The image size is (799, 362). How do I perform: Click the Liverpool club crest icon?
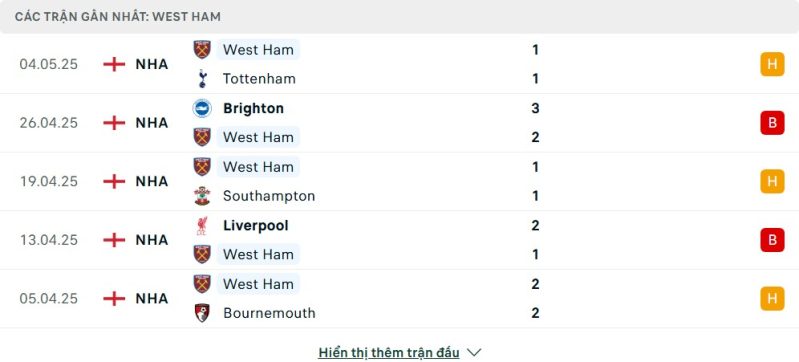202,225
